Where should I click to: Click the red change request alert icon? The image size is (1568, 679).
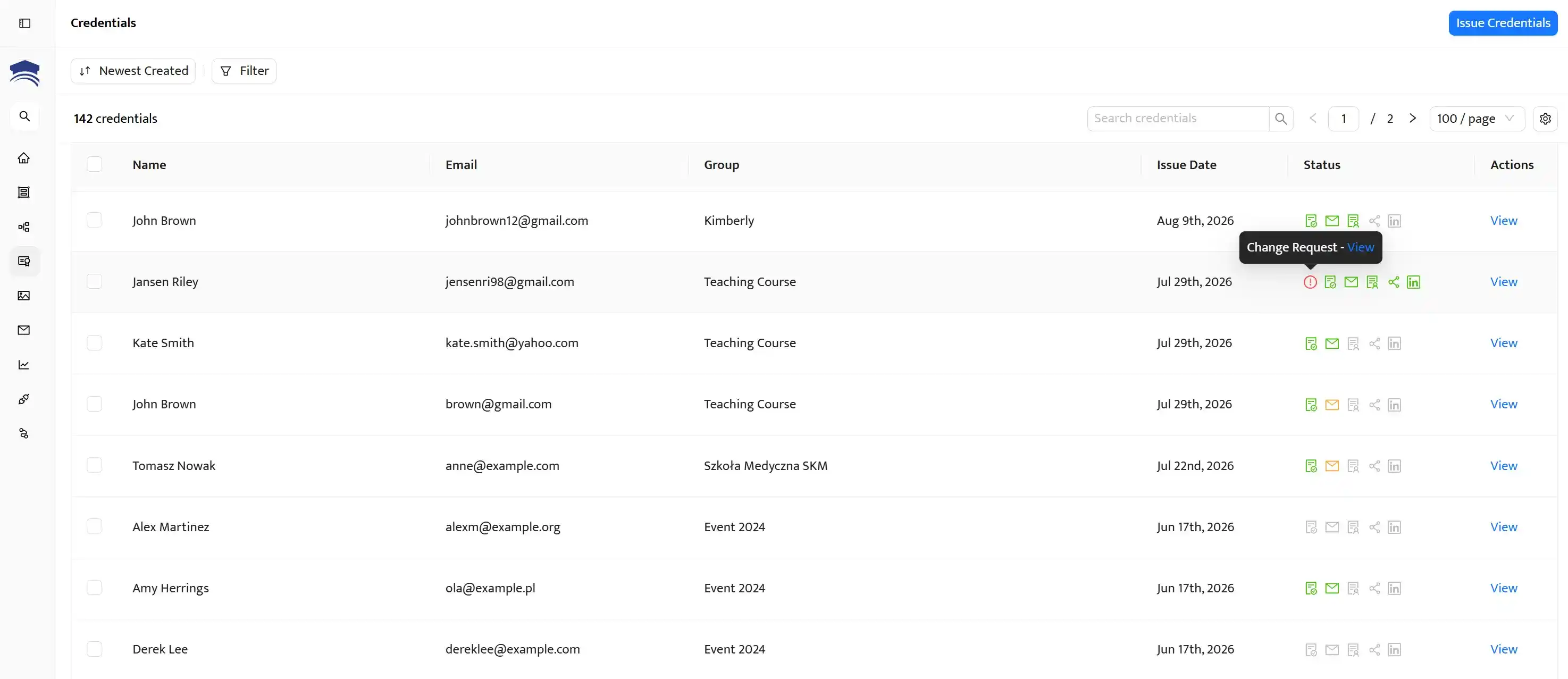[x=1310, y=282]
